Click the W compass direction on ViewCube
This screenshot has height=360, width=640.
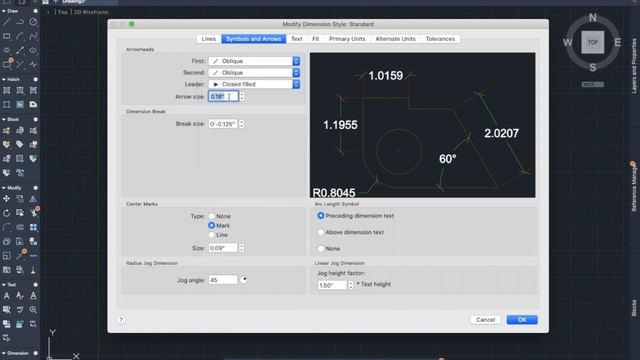click(x=568, y=42)
